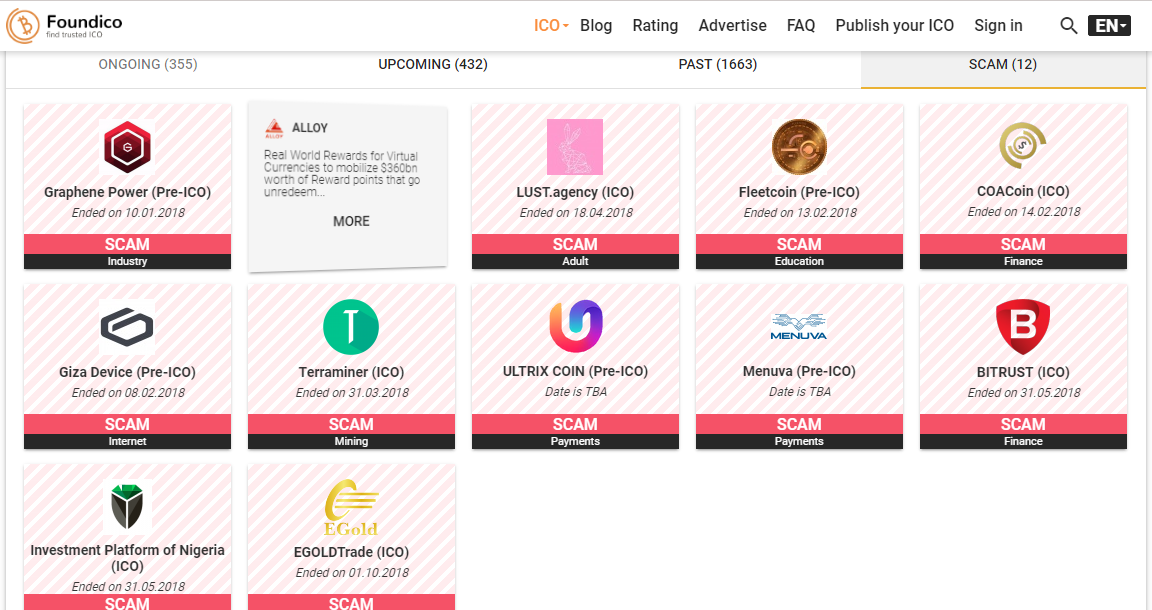This screenshot has height=610, width=1152.
Task: Switch to the ONGOING (355) tab
Action: (148, 65)
